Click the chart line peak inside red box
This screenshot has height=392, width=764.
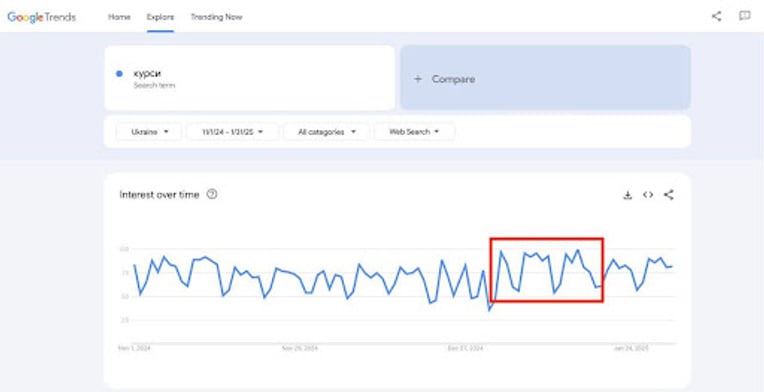578,250
